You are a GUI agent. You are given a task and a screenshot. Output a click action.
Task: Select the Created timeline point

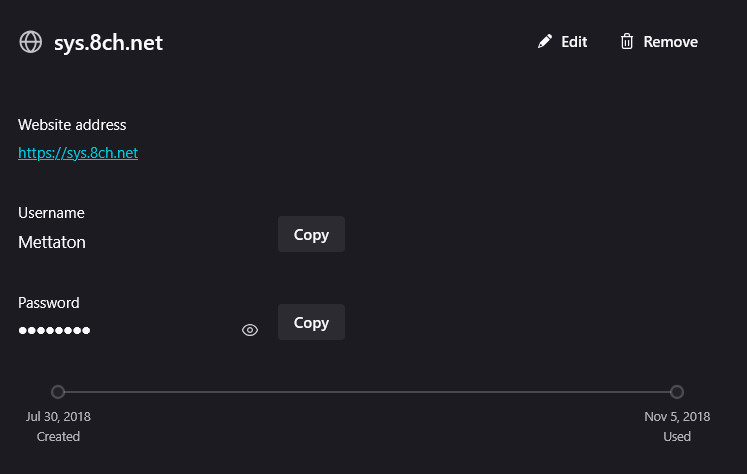pyautogui.click(x=58, y=392)
